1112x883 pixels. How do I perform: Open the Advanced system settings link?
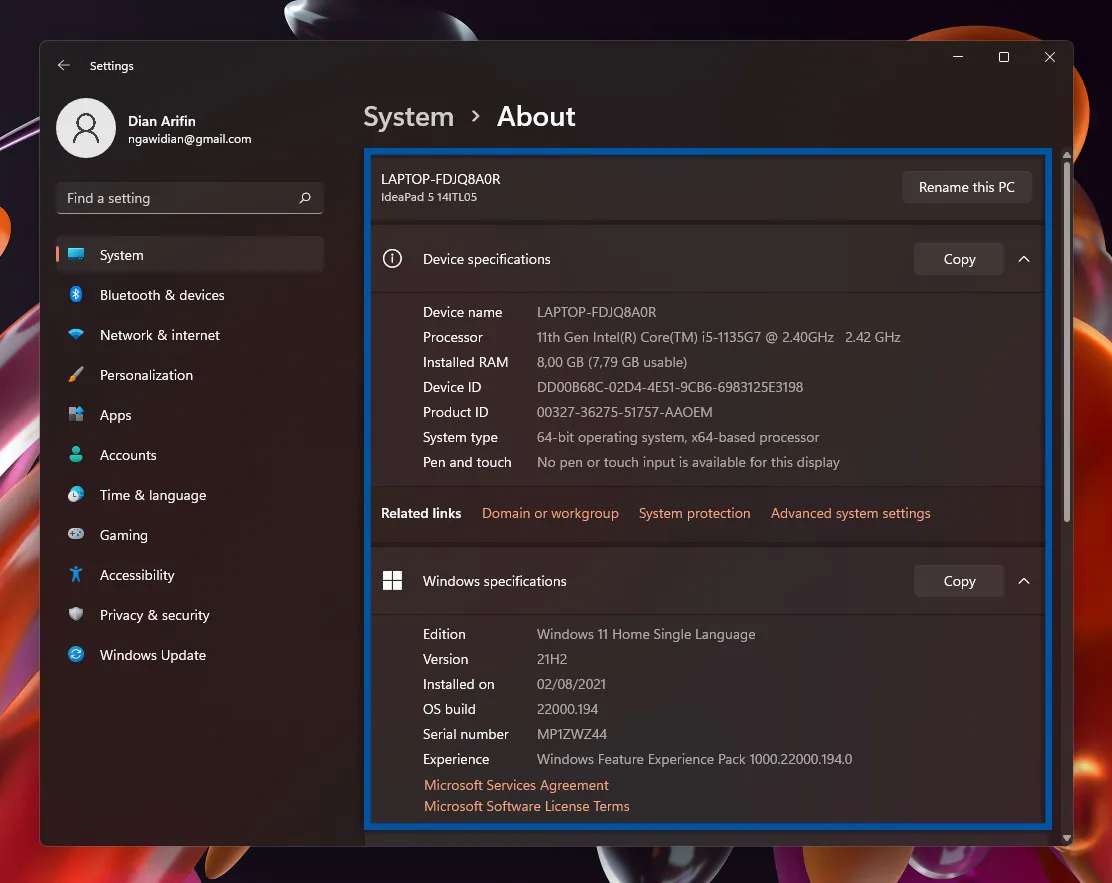pyautogui.click(x=850, y=513)
